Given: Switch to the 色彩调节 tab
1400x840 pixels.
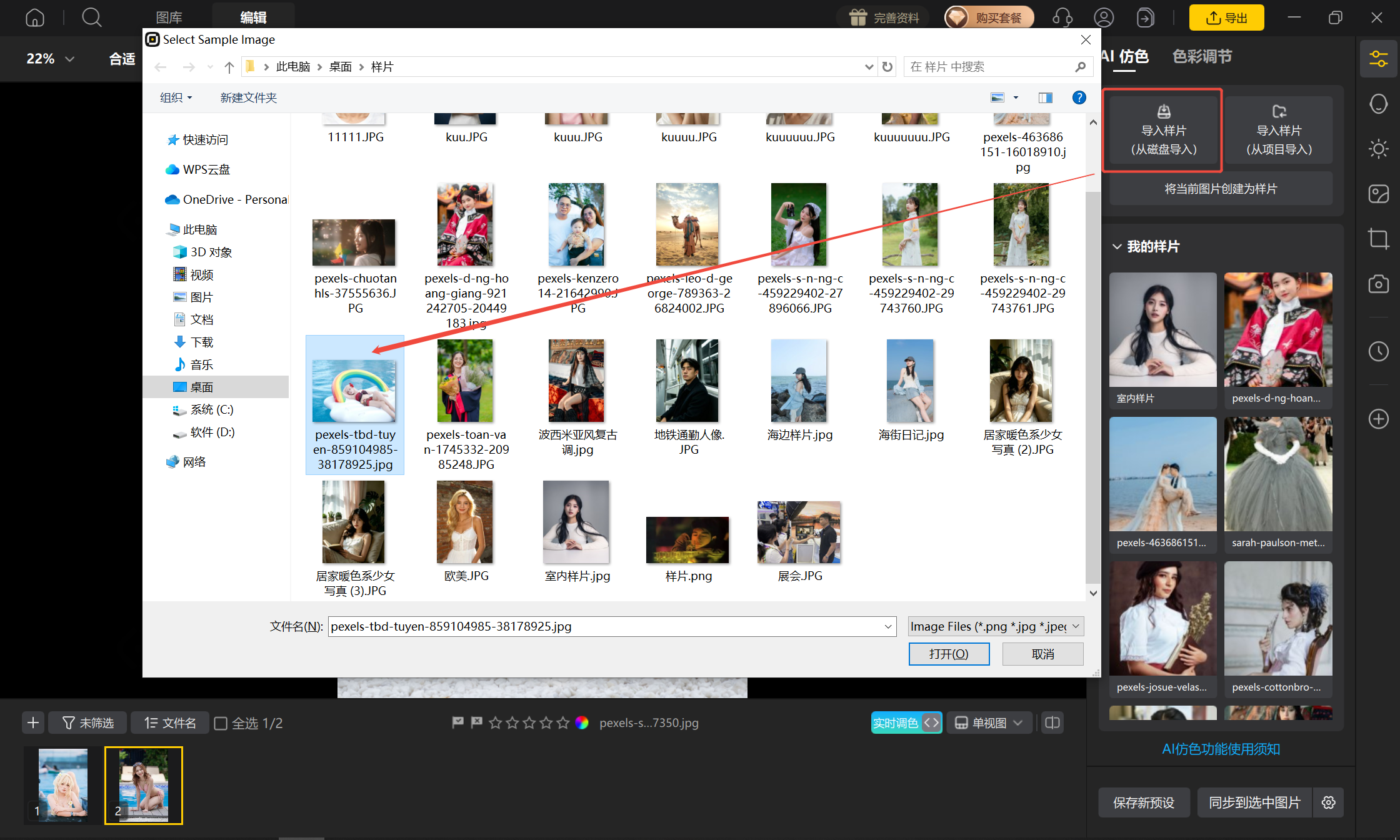Looking at the screenshot, I should point(1202,56).
